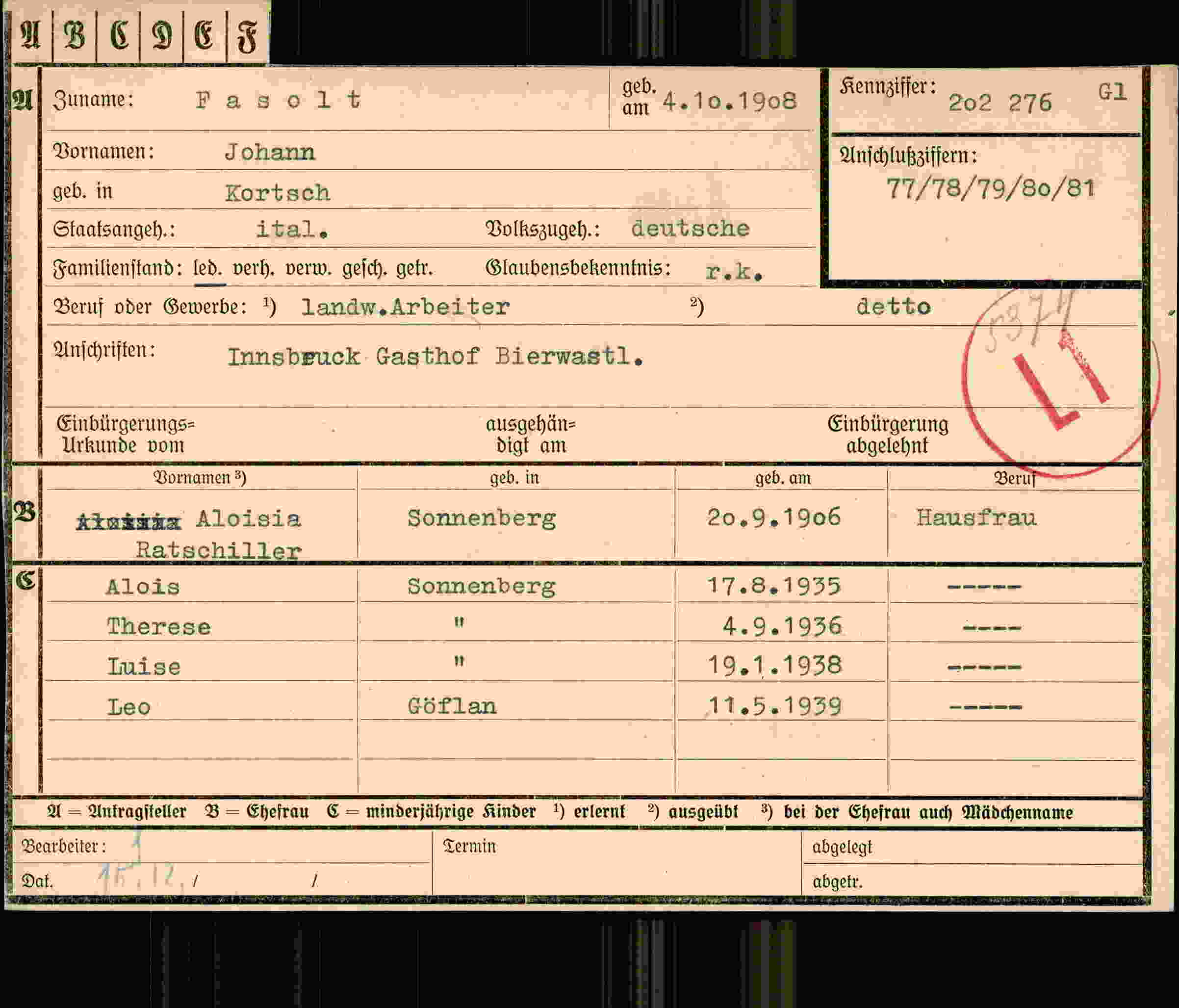Click the citizenship value 'ital.'

click(292, 229)
